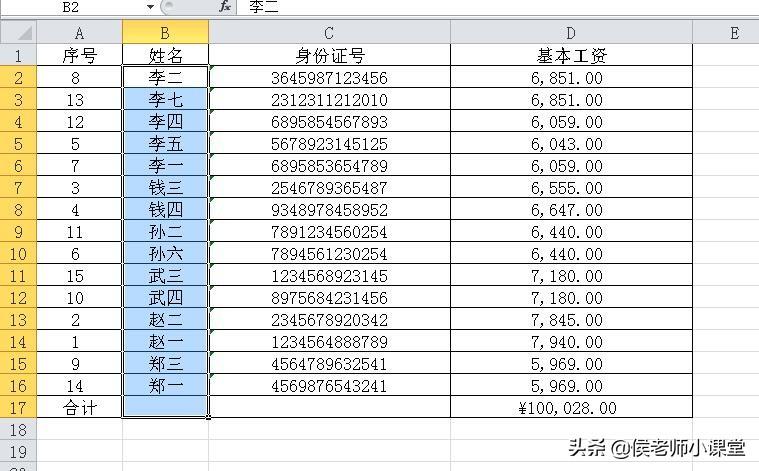Click ID number 9348978458952
The image size is (759, 471).
tap(329, 210)
